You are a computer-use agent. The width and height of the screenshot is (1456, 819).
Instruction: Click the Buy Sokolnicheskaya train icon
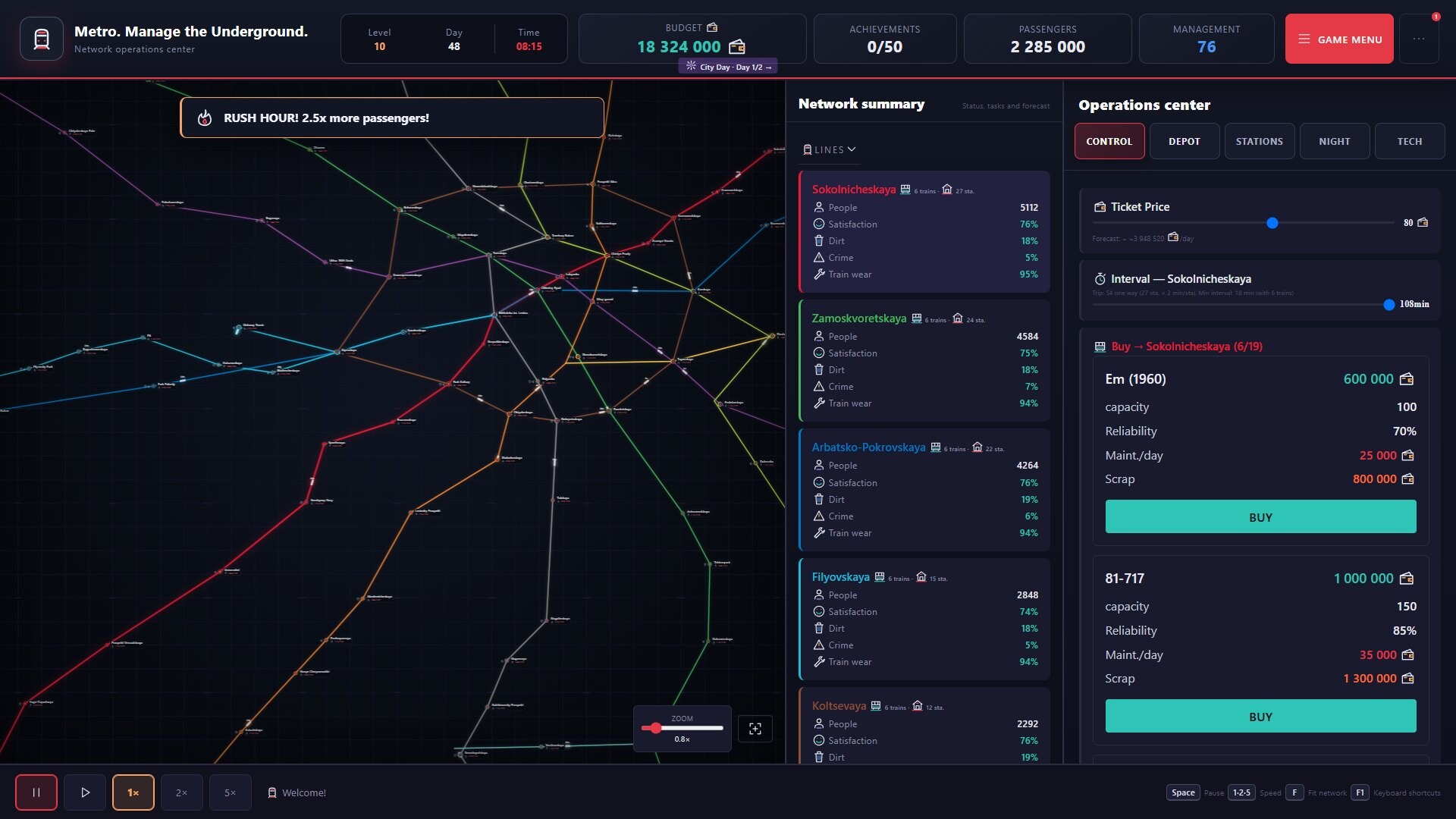(x=1100, y=347)
